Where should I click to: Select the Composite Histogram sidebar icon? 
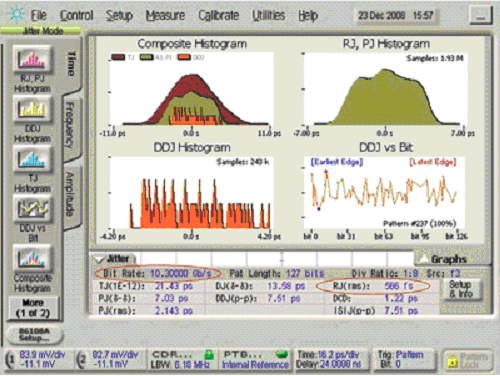click(32, 259)
